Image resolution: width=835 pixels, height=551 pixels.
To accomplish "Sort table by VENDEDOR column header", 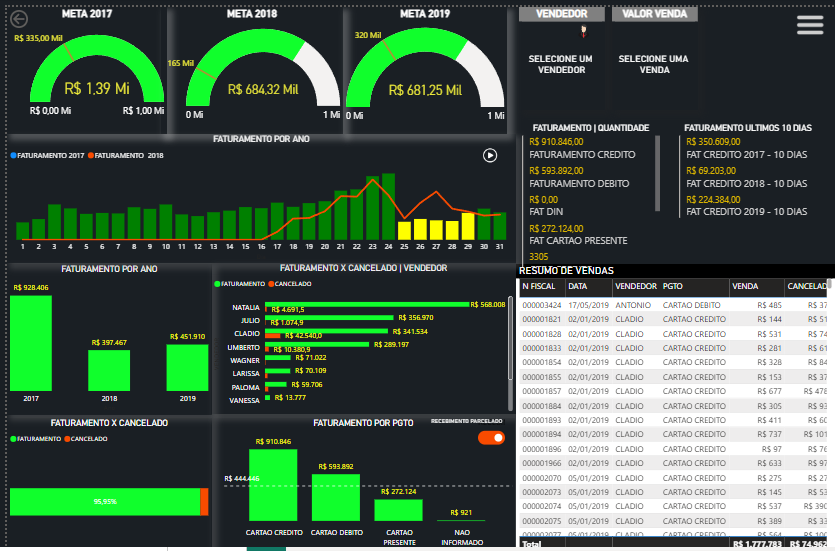I will [636, 286].
